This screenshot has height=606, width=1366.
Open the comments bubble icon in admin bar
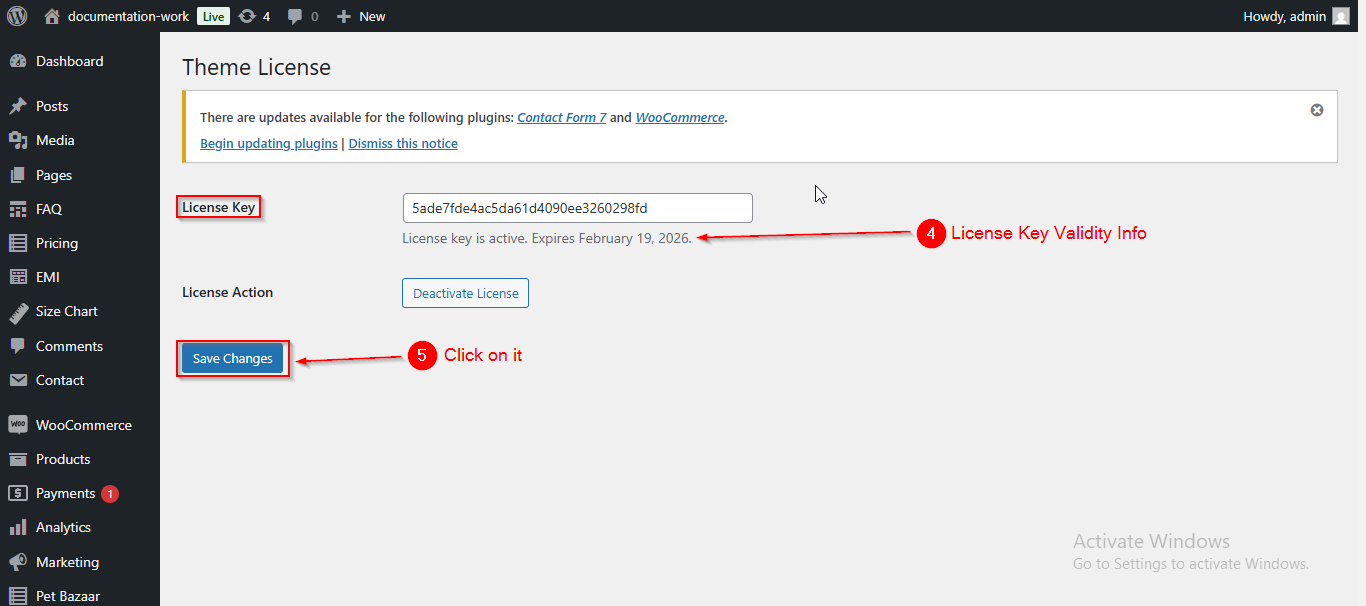point(295,16)
